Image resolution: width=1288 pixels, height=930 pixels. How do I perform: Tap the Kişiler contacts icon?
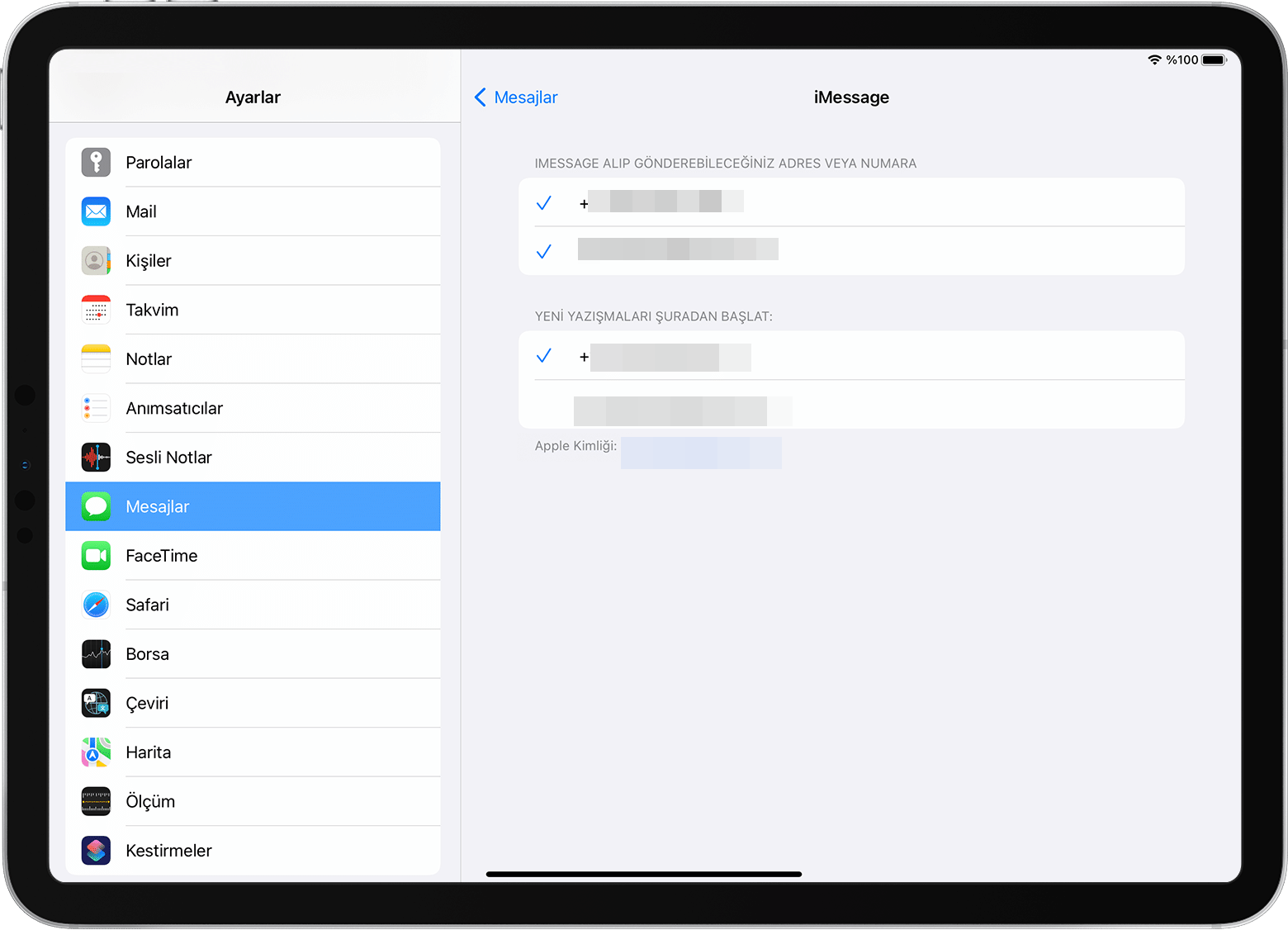(96, 261)
